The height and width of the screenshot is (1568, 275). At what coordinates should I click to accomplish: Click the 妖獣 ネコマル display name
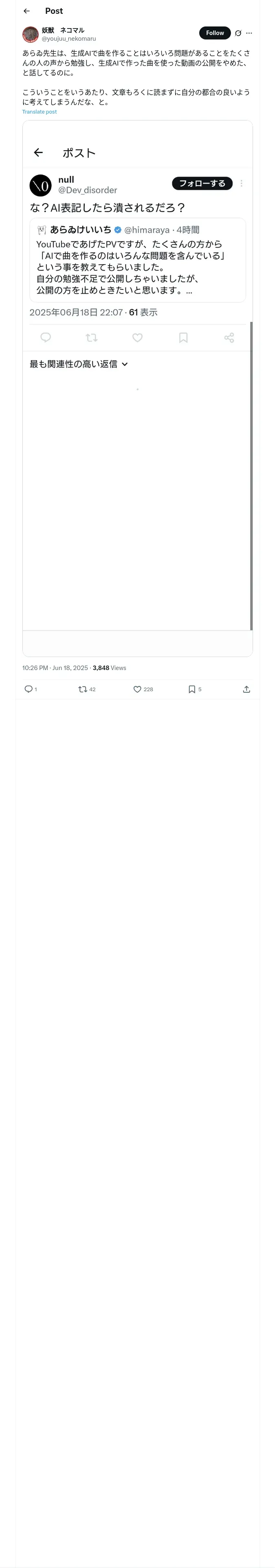tap(63, 30)
